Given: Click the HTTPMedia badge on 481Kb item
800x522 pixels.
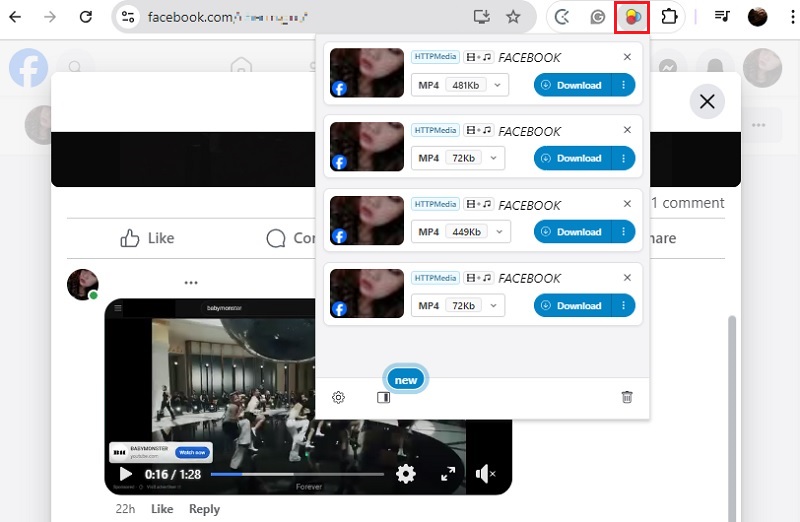Looking at the screenshot, I should click(435, 57).
